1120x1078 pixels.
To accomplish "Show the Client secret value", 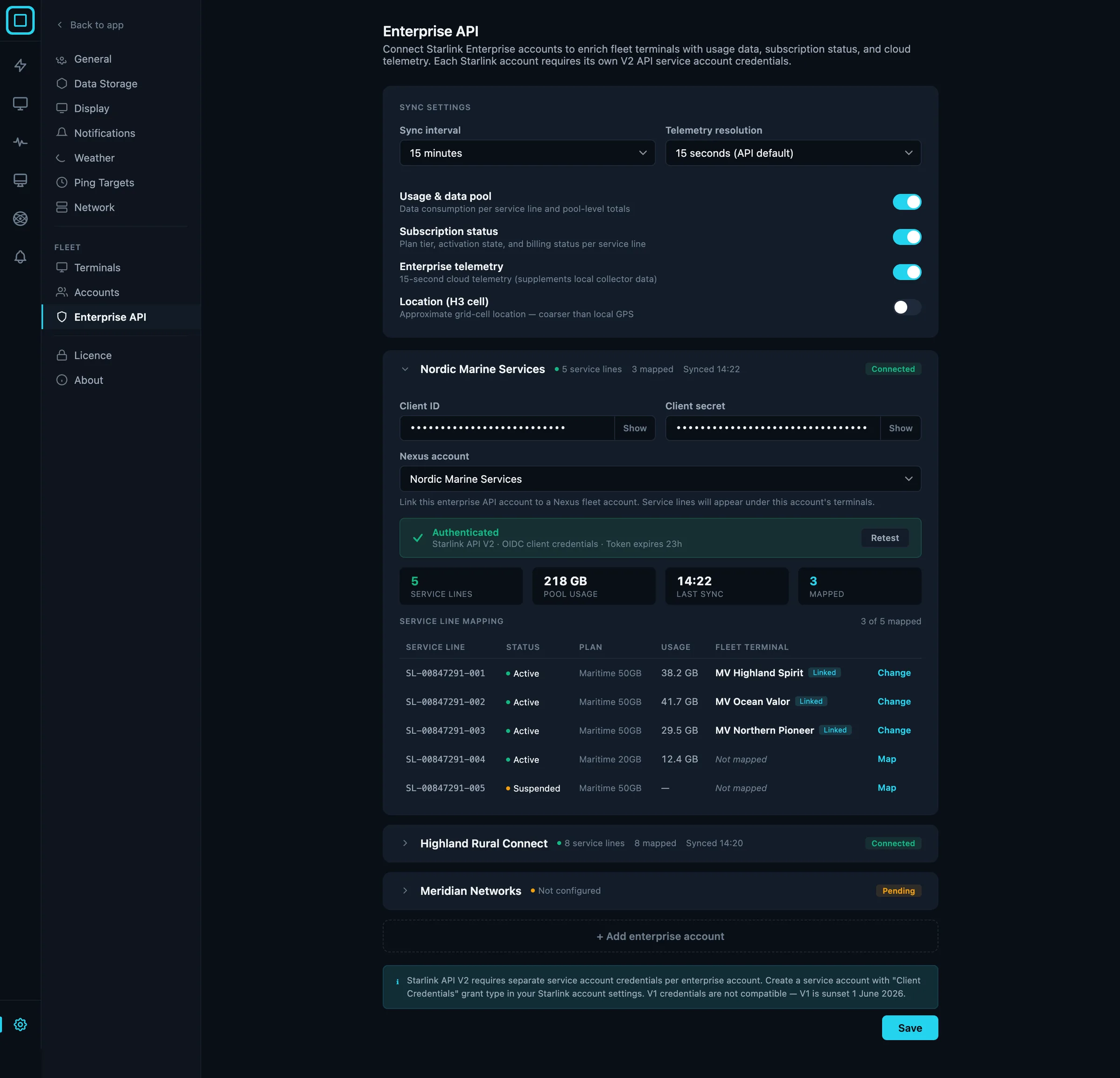I will tap(901, 428).
